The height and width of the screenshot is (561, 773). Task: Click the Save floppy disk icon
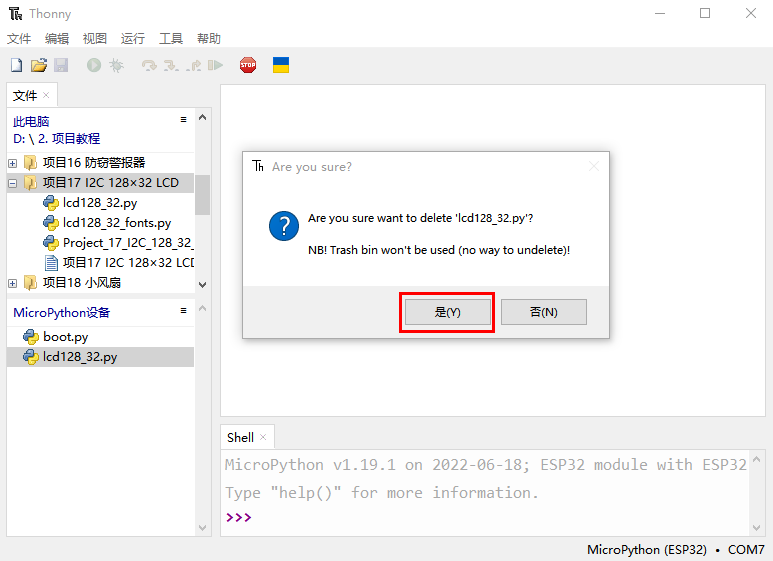point(61,65)
